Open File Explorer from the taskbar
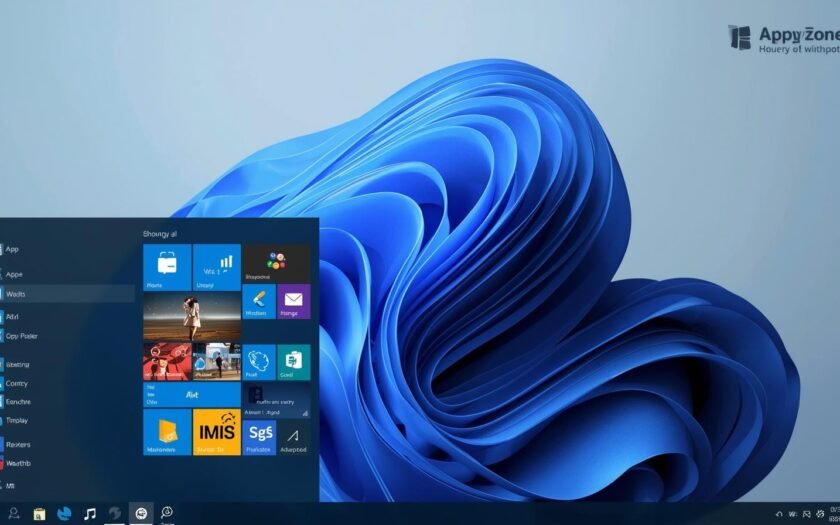The height and width of the screenshot is (525, 840). click(39, 514)
